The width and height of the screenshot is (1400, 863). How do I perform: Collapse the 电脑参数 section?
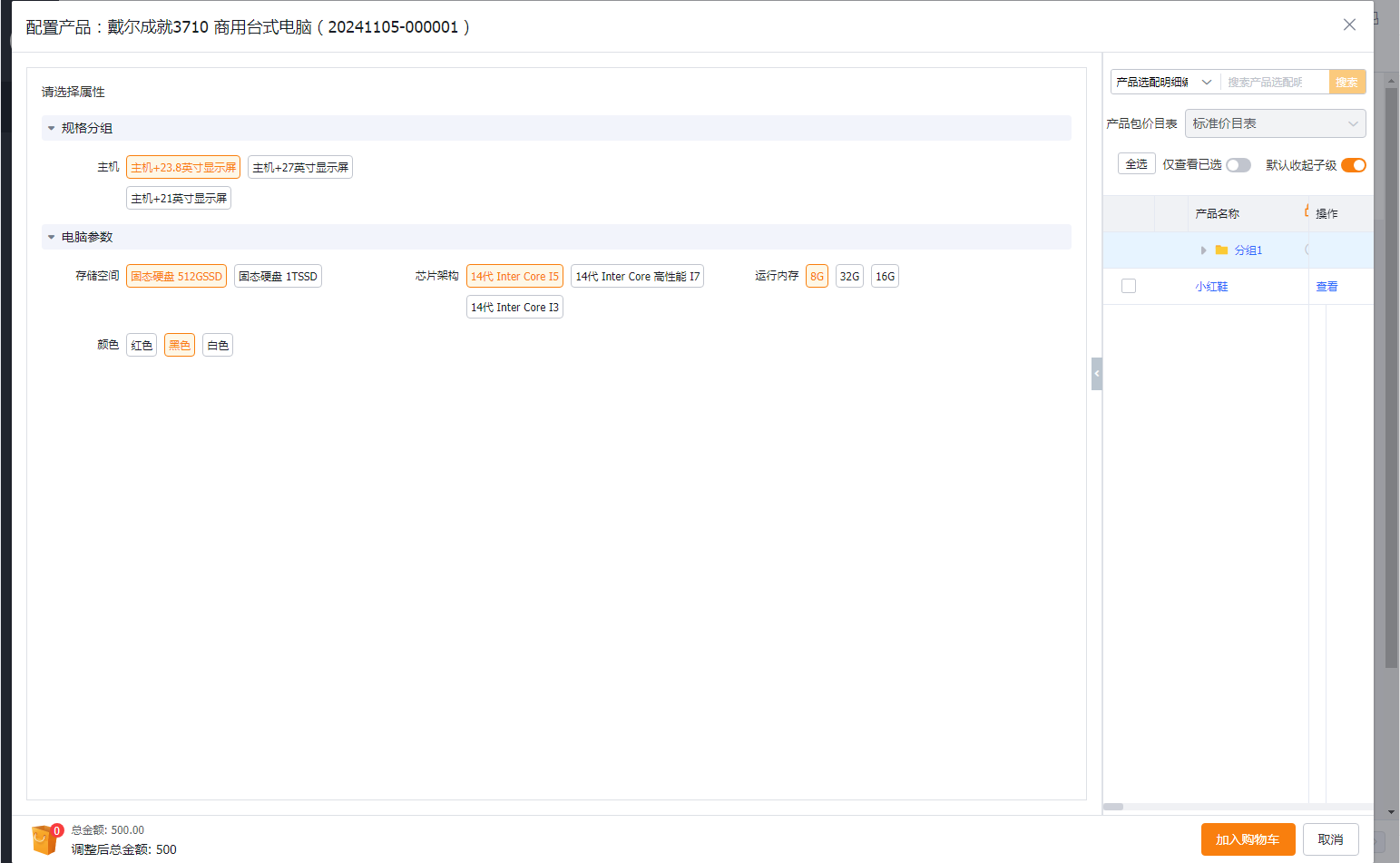[52, 238]
